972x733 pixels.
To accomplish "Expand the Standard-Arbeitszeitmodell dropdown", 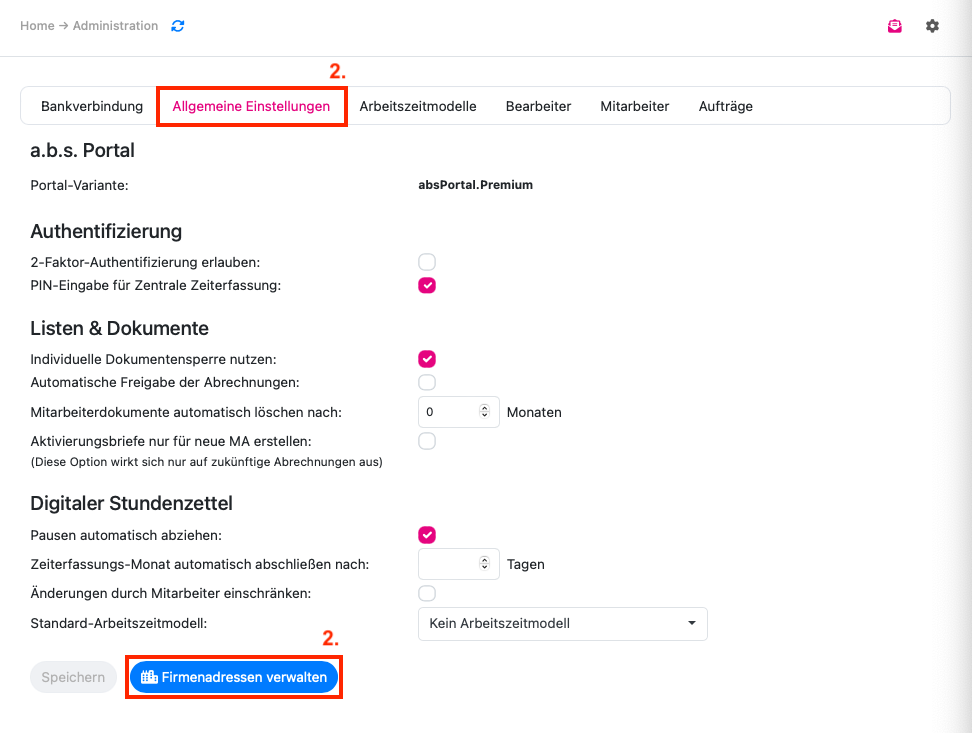I will pos(562,623).
